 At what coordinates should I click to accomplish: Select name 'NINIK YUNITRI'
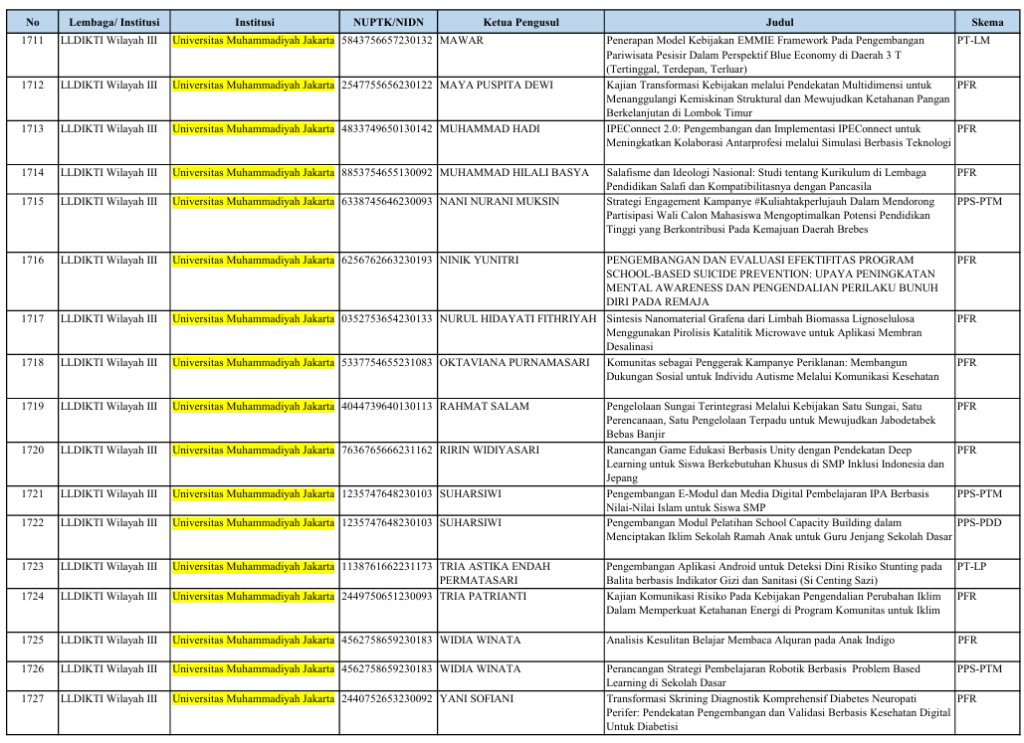pyautogui.click(x=479, y=260)
